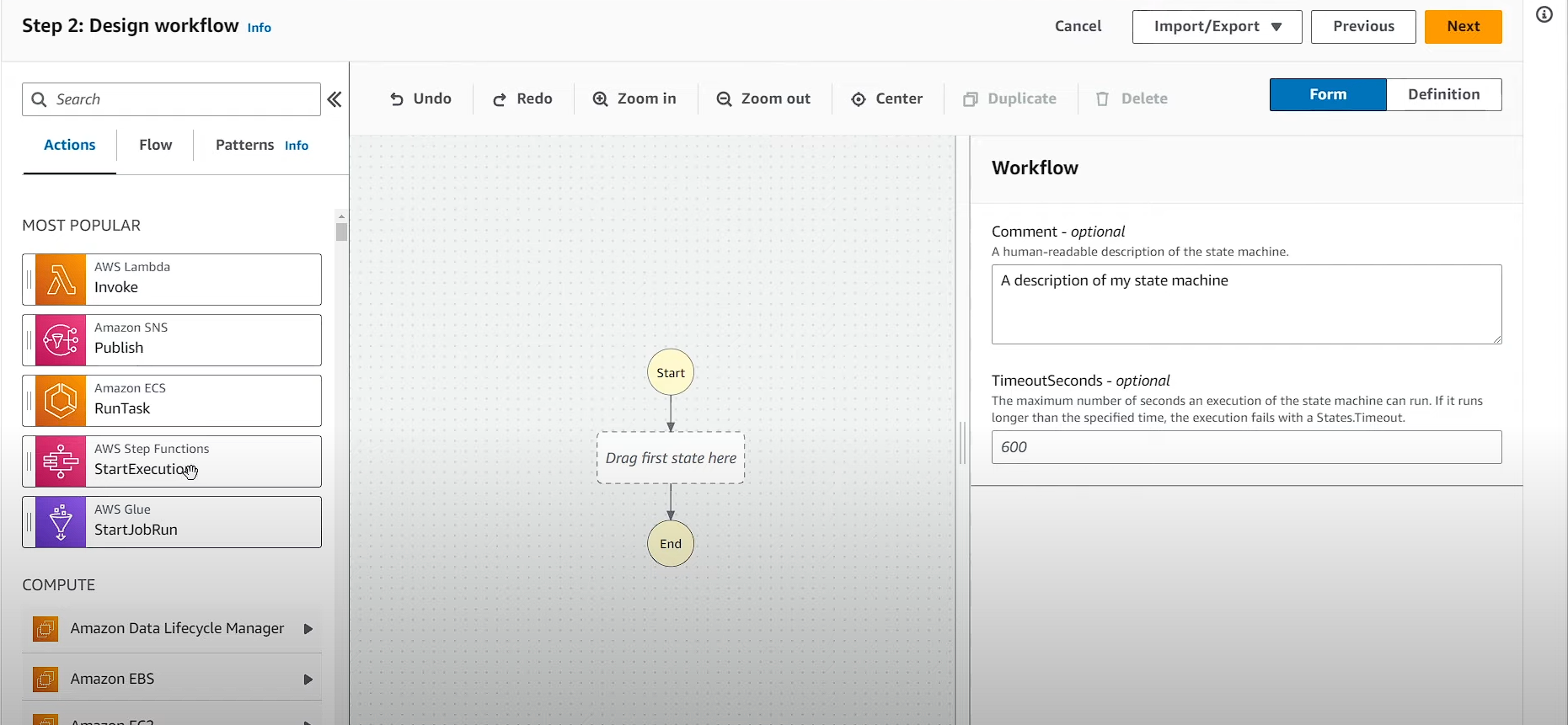The width and height of the screenshot is (1568, 725).
Task: Click the Center target icon
Action: pyautogui.click(x=859, y=99)
